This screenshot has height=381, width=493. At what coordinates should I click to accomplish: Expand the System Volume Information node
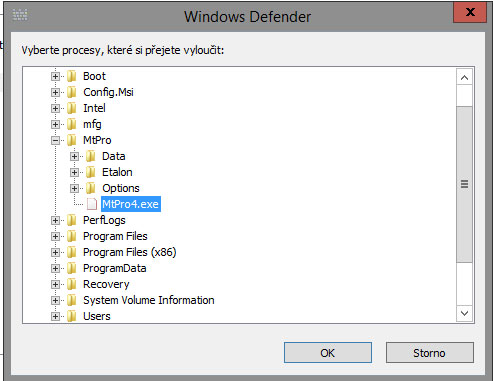pyautogui.click(x=55, y=301)
